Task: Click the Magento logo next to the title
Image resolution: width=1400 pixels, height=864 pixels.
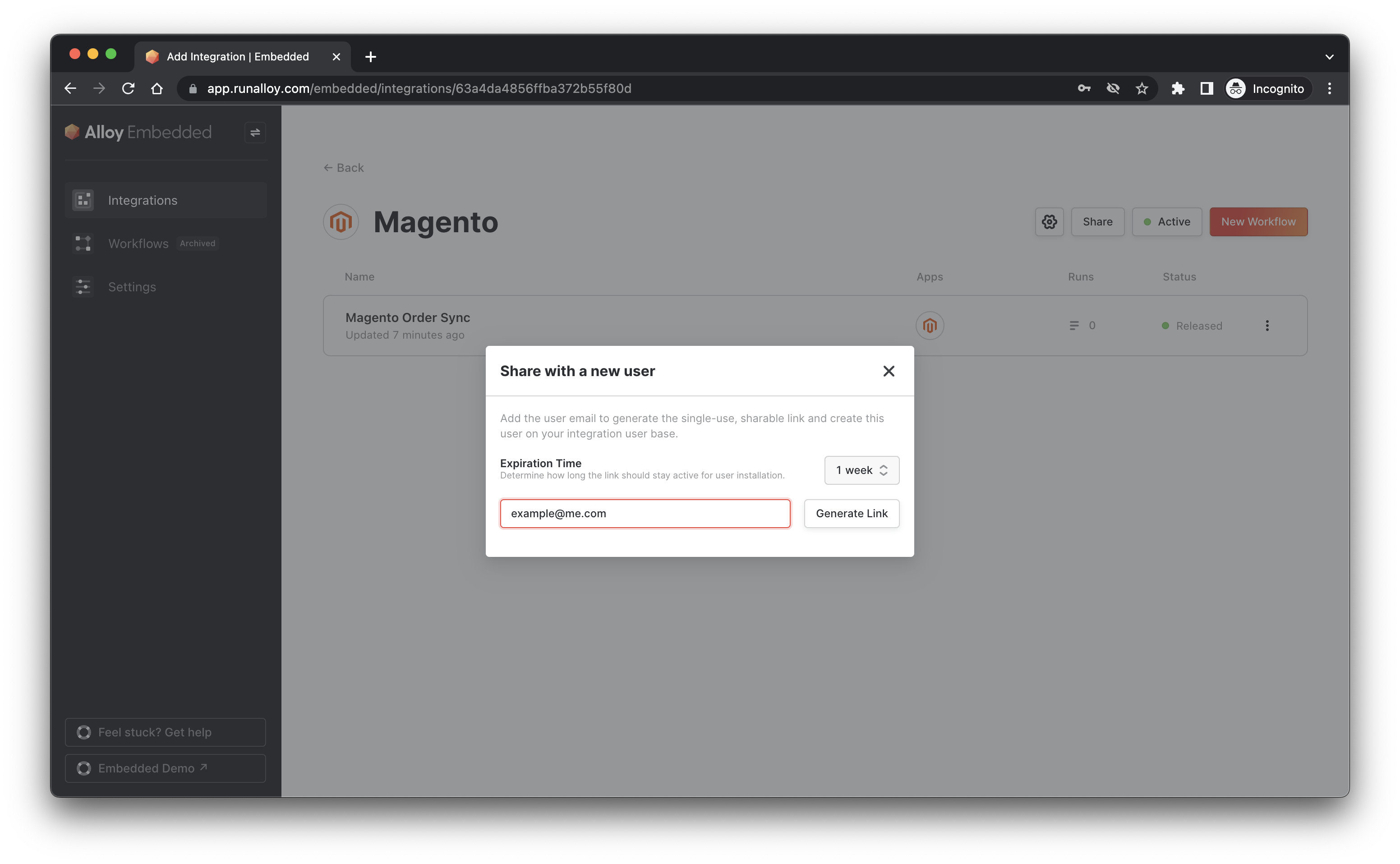Action: coord(341,222)
